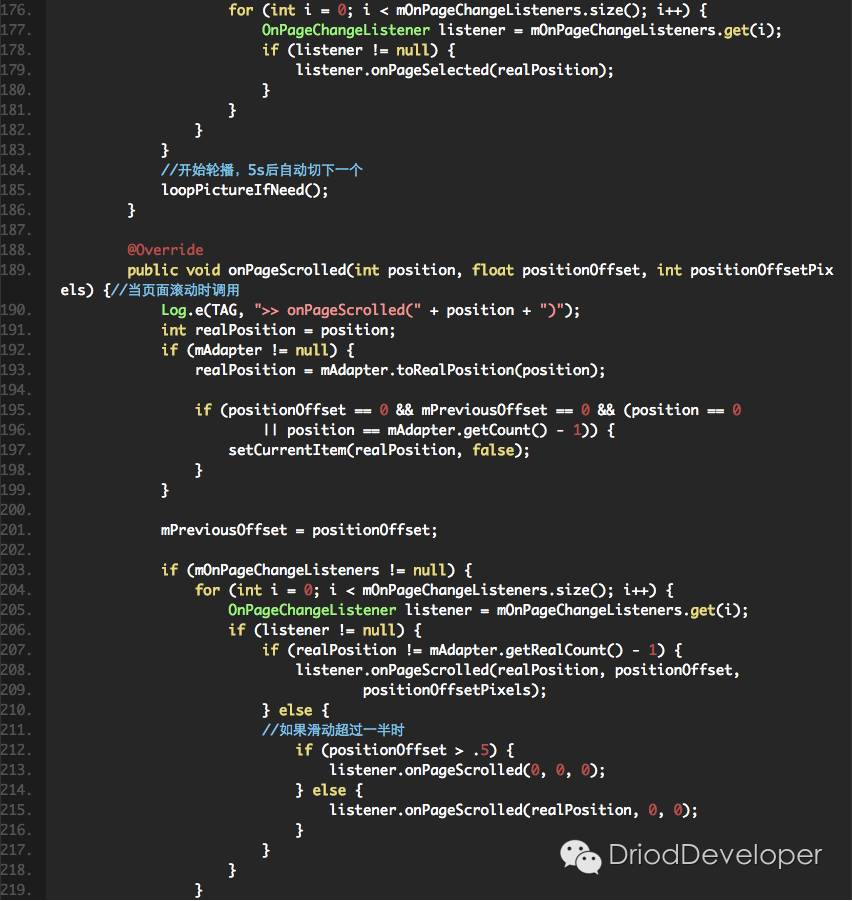The width and height of the screenshot is (852, 901).
Task: Click wrapped text 'els) {' below line 189
Action: [84, 290]
